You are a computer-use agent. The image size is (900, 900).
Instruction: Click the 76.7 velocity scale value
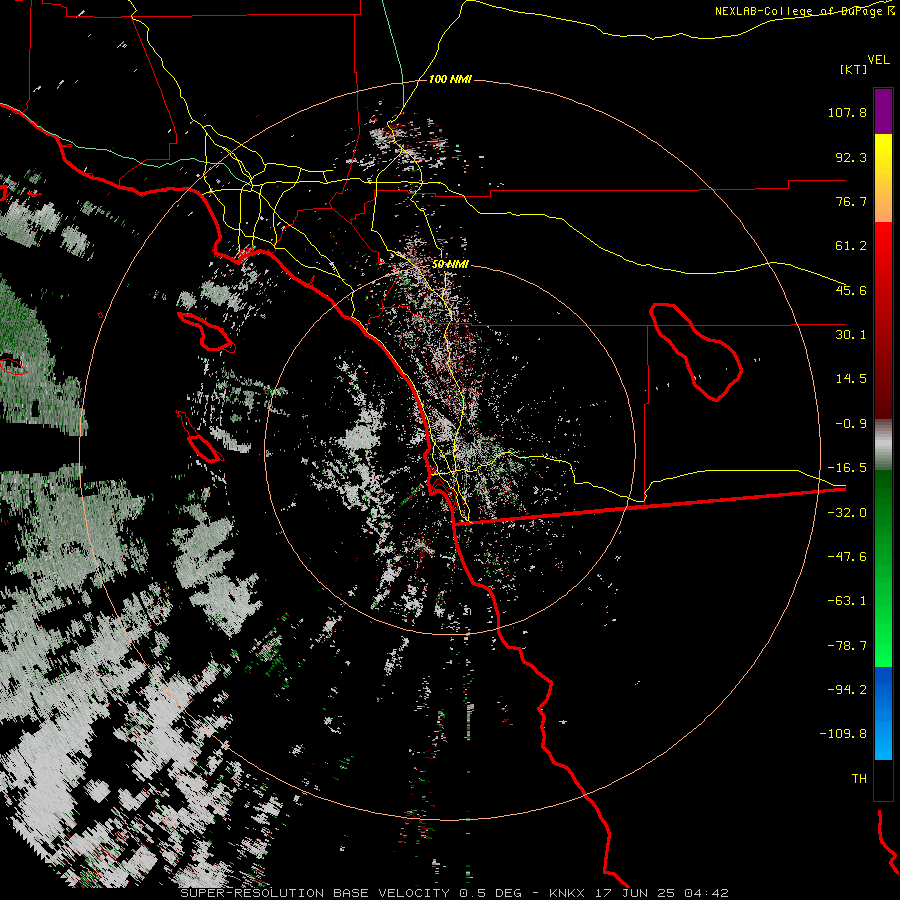tap(851, 201)
